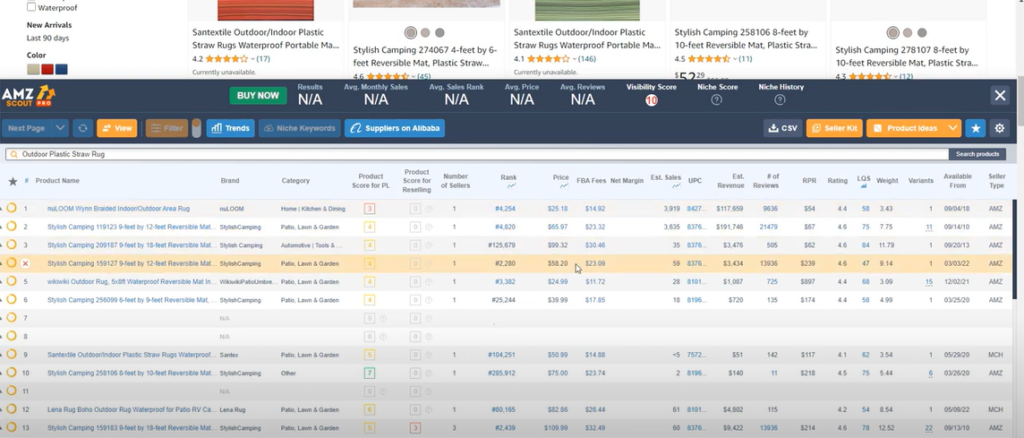This screenshot has height=438, width=1024.
Task: Click the AMZScout Pro logo
Action: [x=28, y=97]
